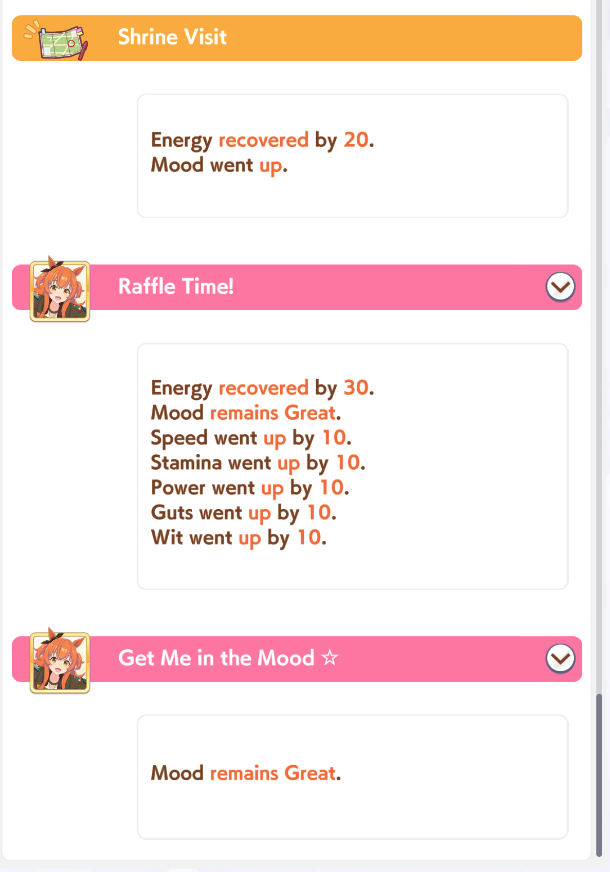
Task: Click the Shrine Visit result box
Action: [353, 156]
